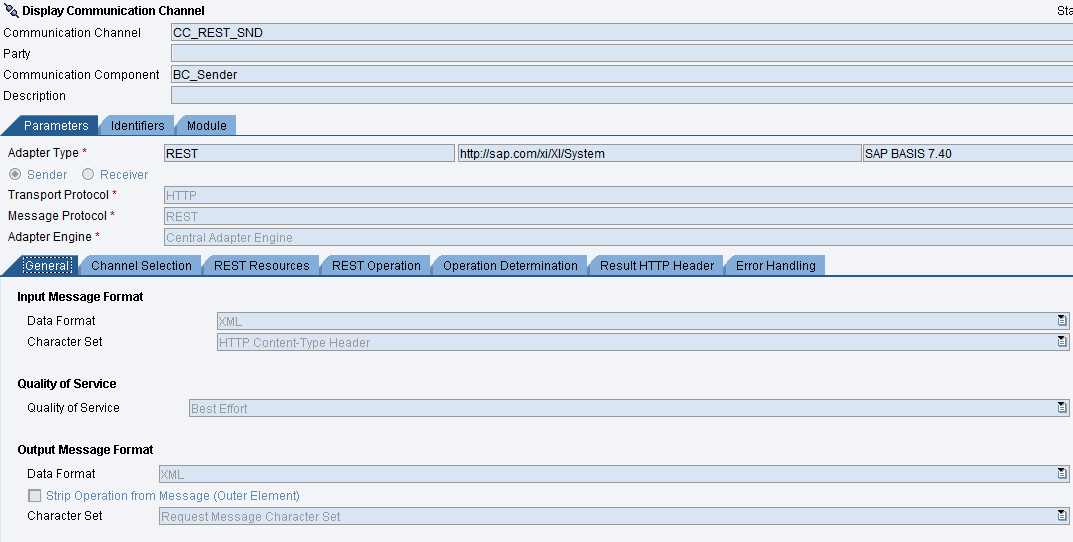Click the Message Protocol REST field
This screenshot has width=1073, height=542.
619,216
